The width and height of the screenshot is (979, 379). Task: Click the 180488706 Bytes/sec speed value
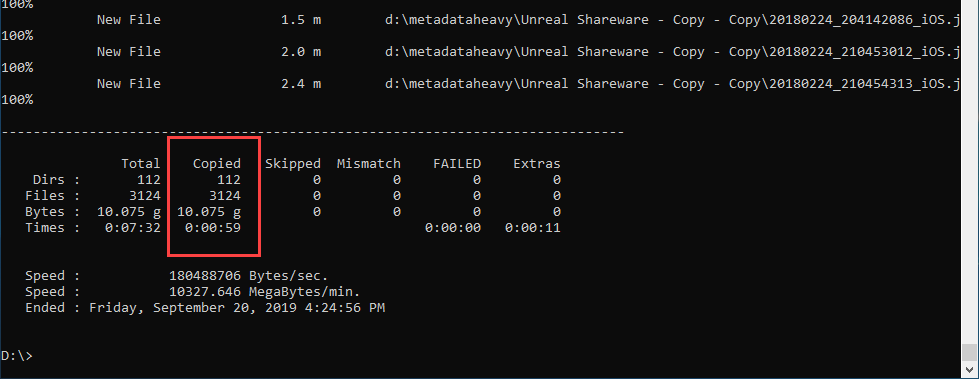(248, 275)
